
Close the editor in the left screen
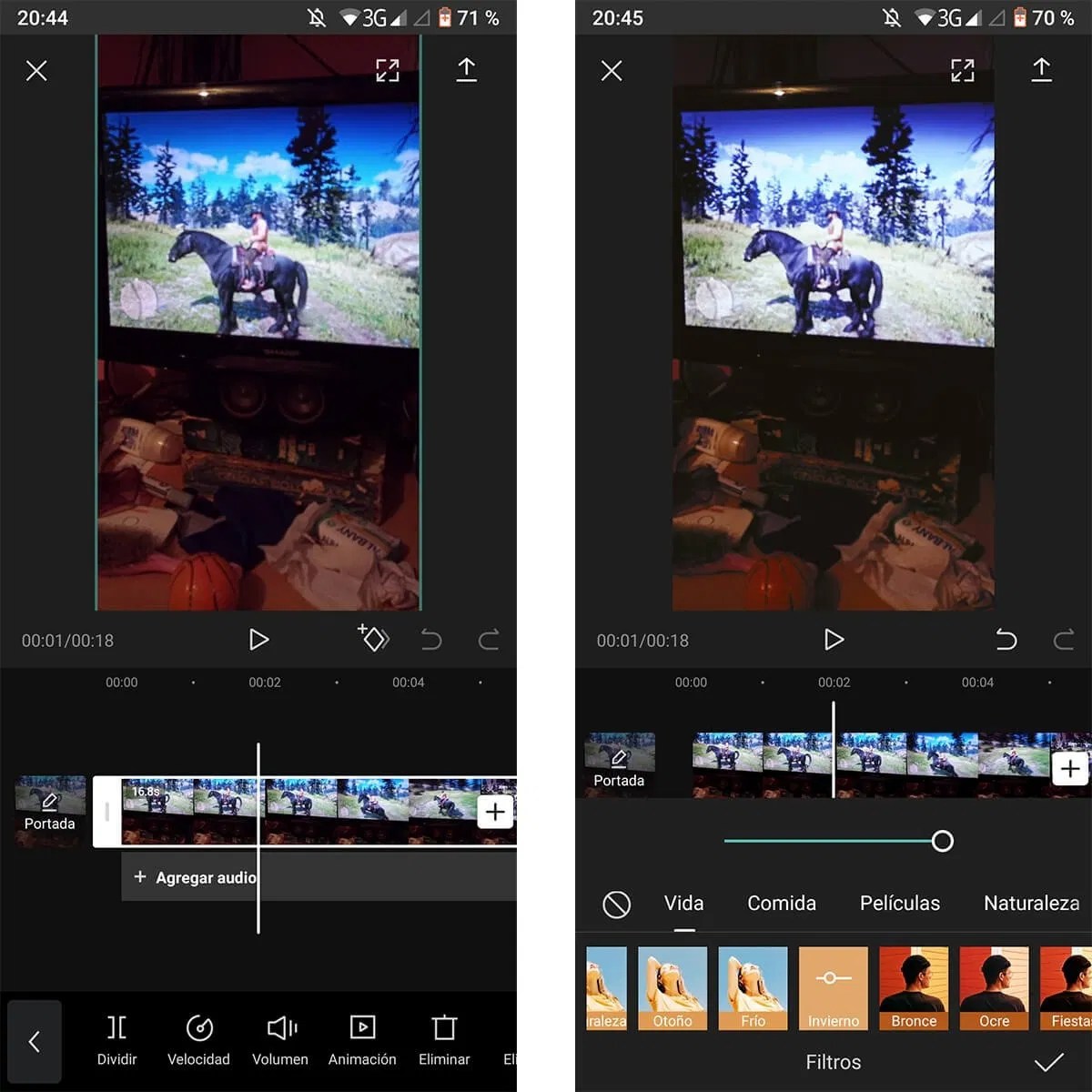pyautogui.click(x=36, y=71)
